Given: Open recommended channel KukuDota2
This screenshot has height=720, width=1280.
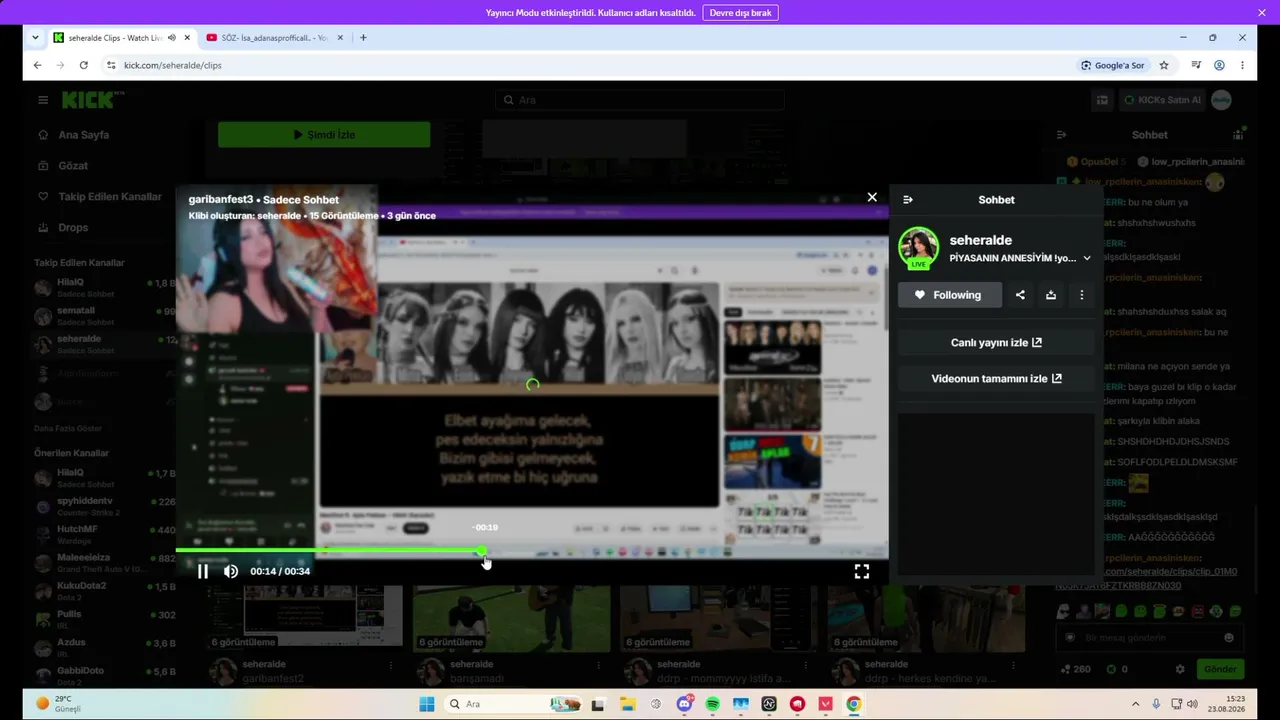Looking at the screenshot, I should coord(105,590).
